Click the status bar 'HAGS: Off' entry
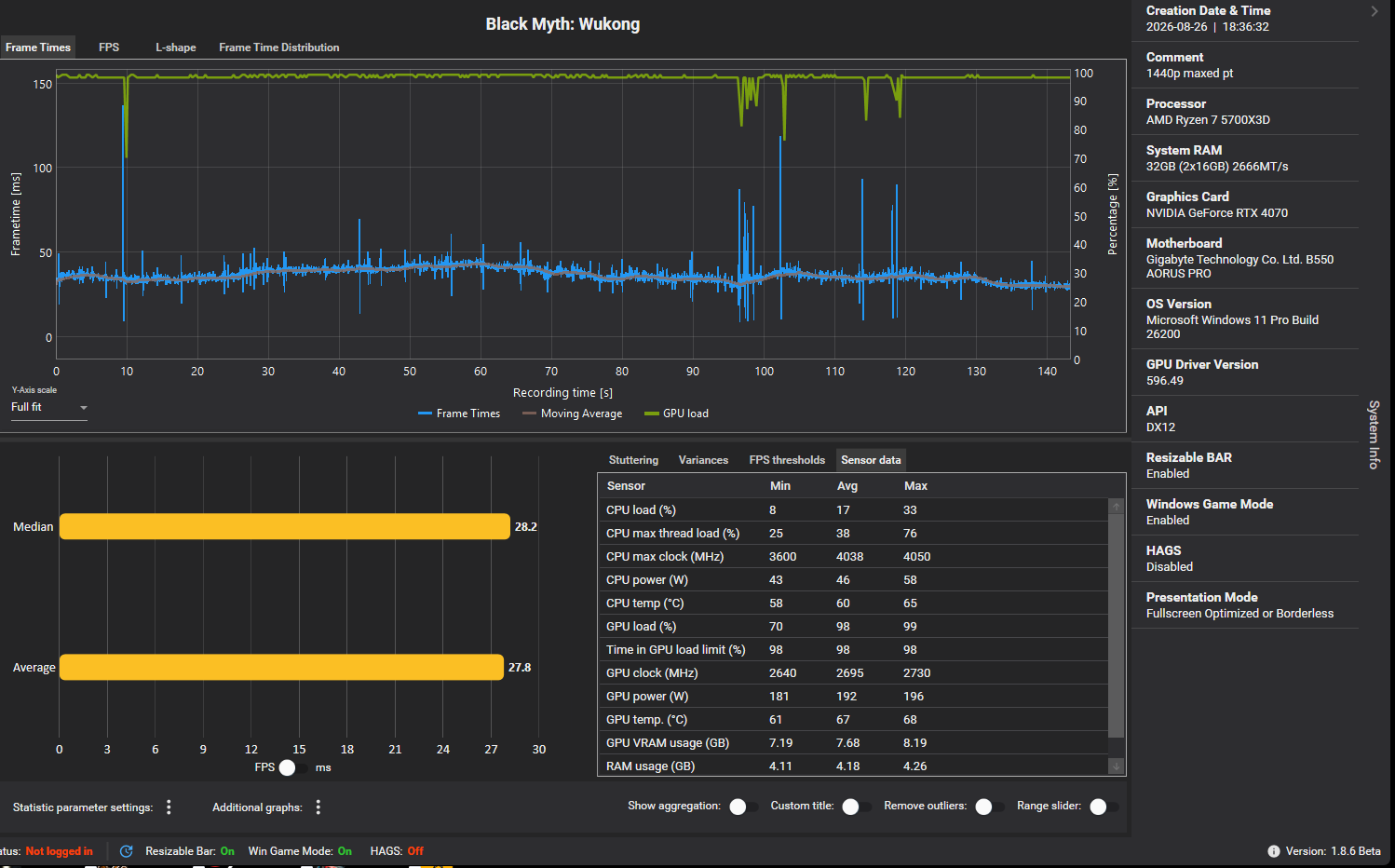Screen dimensions: 1395x868 pos(397,851)
